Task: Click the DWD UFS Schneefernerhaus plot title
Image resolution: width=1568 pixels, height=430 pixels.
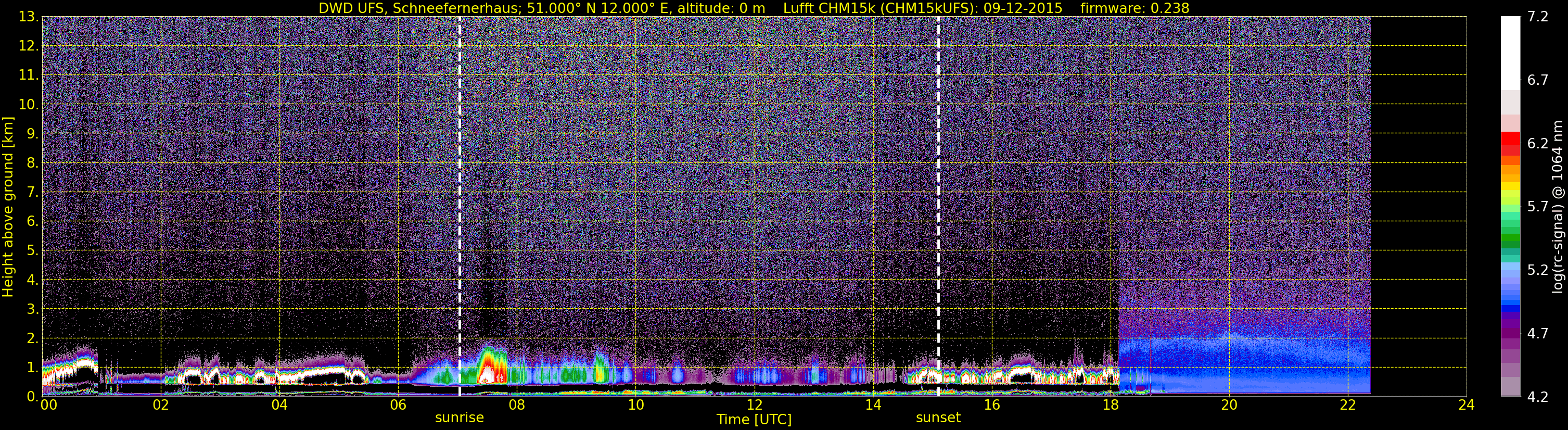Action: coord(754,8)
